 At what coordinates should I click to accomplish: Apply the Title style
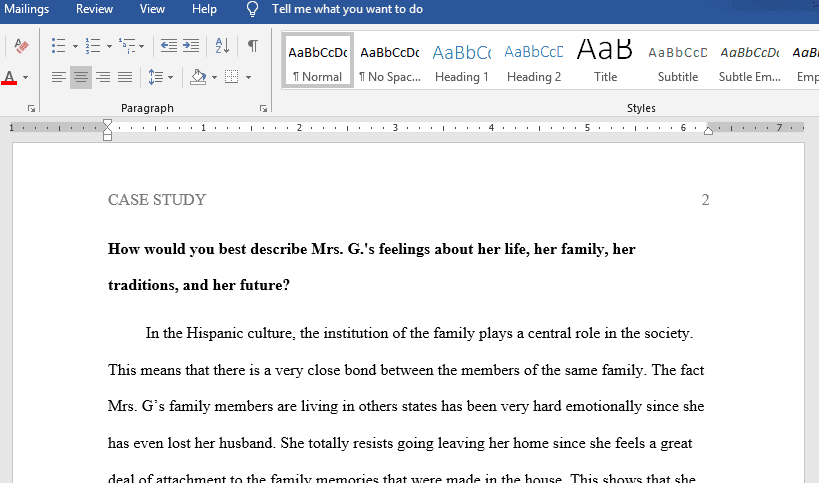(x=605, y=60)
